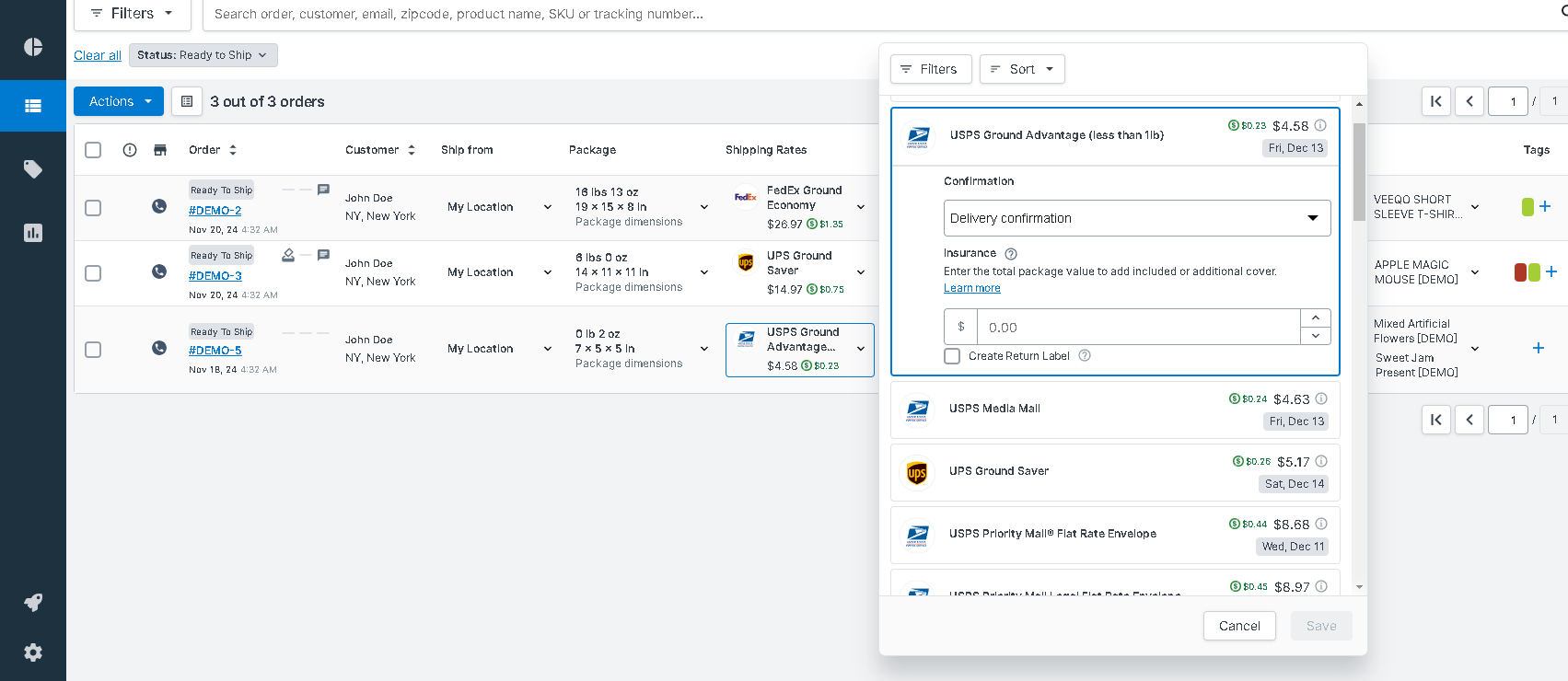This screenshot has width=1568, height=681.
Task: Select the checkbox for order #DEMO-5
Action: click(93, 350)
